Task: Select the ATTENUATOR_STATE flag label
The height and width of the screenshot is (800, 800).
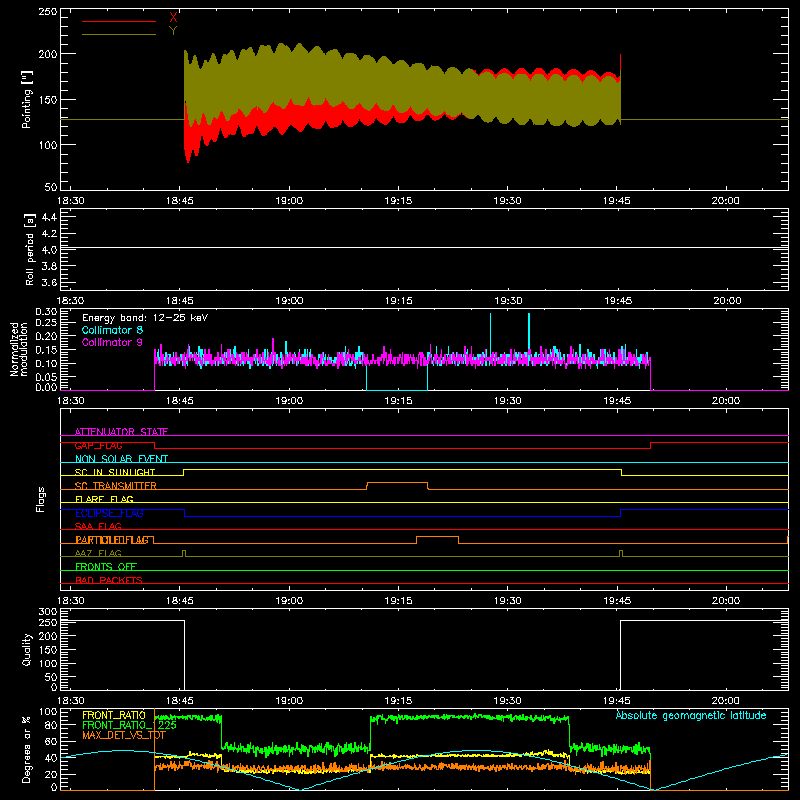Action: click(x=121, y=432)
